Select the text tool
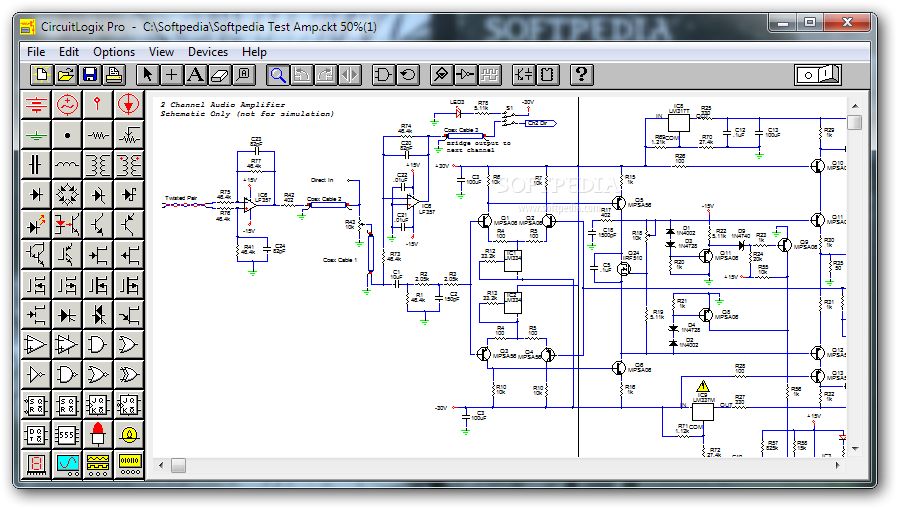 click(196, 75)
